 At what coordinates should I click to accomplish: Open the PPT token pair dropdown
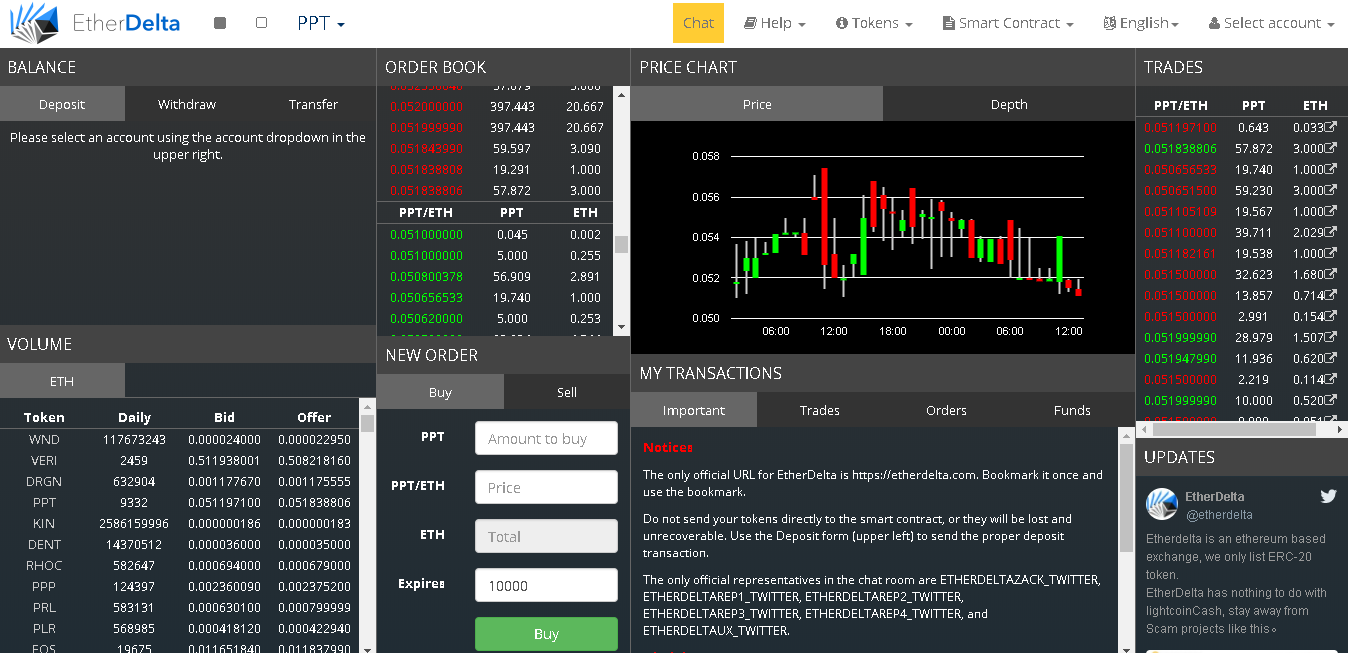pyautogui.click(x=321, y=23)
